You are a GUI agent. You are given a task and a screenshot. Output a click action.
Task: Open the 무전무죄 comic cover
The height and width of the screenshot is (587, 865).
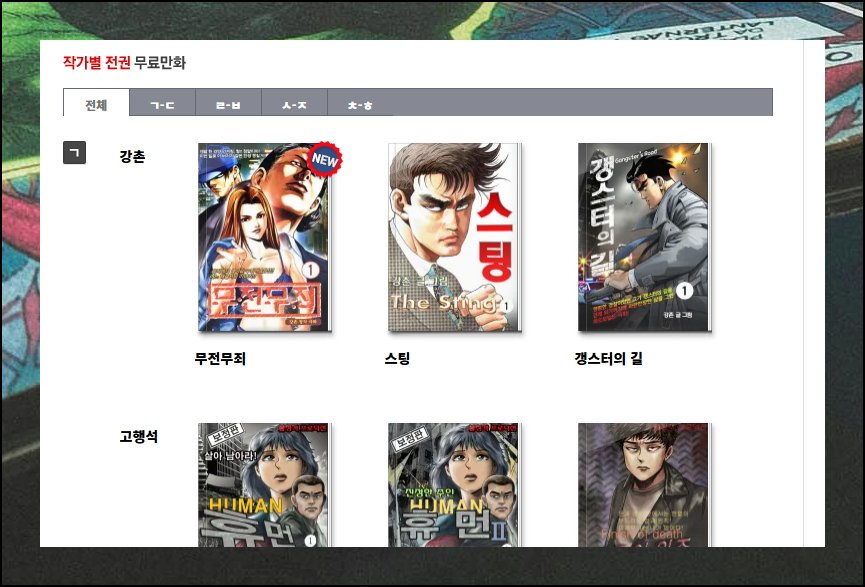coord(265,237)
